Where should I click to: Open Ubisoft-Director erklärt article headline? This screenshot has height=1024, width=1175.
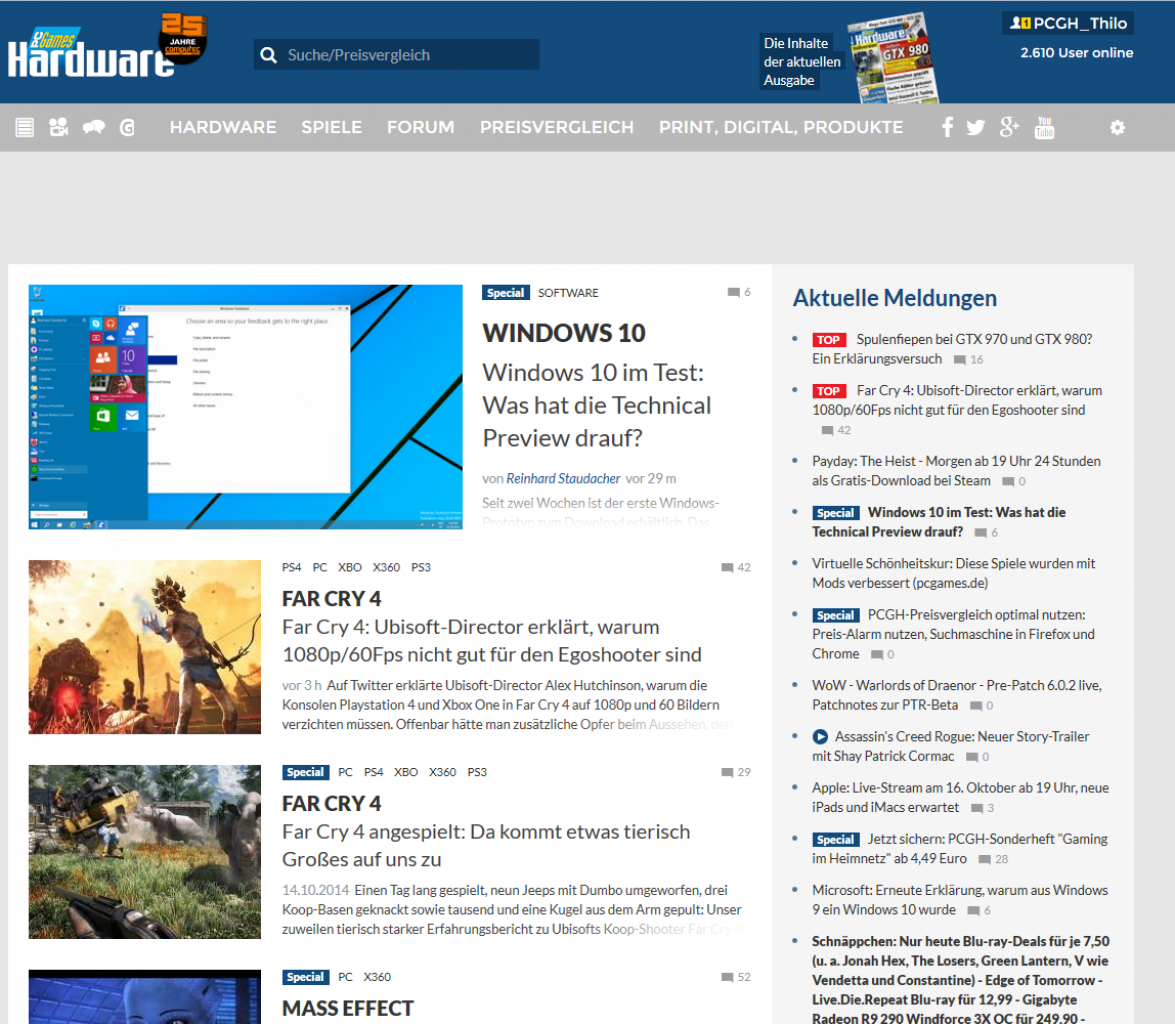point(492,641)
